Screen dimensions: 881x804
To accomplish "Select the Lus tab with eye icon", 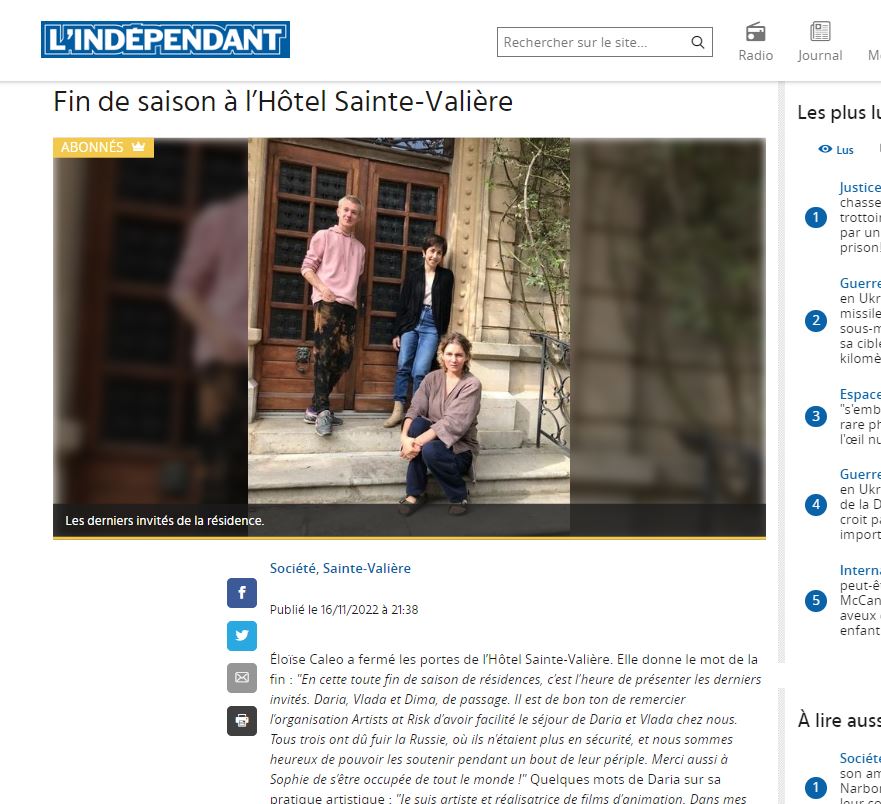I will click(x=836, y=149).
